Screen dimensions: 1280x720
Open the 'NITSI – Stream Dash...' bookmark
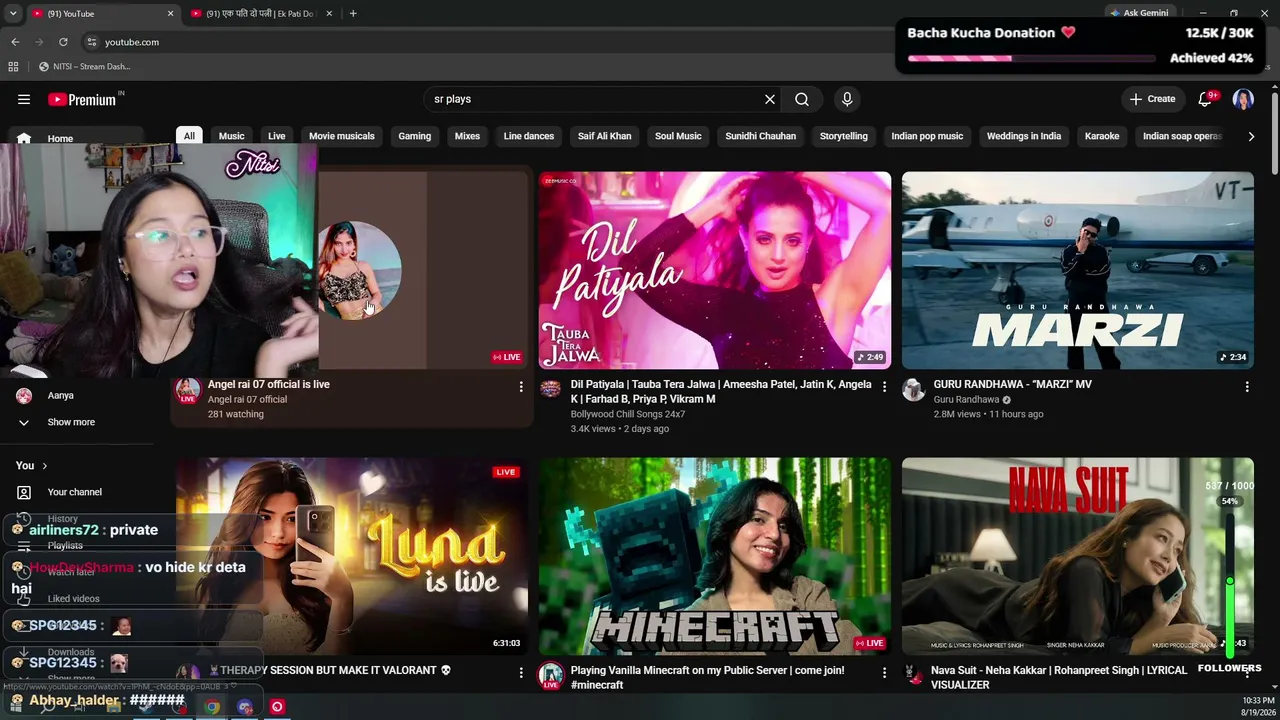[x=84, y=67]
